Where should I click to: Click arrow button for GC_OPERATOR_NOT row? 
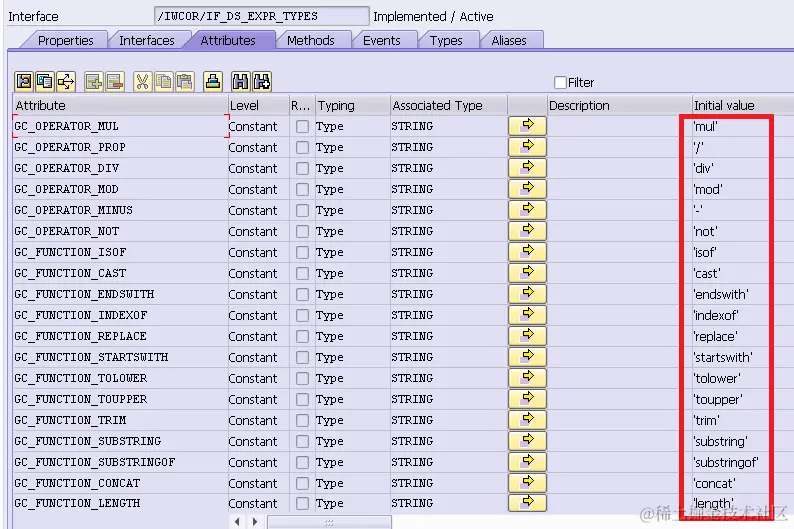click(528, 231)
